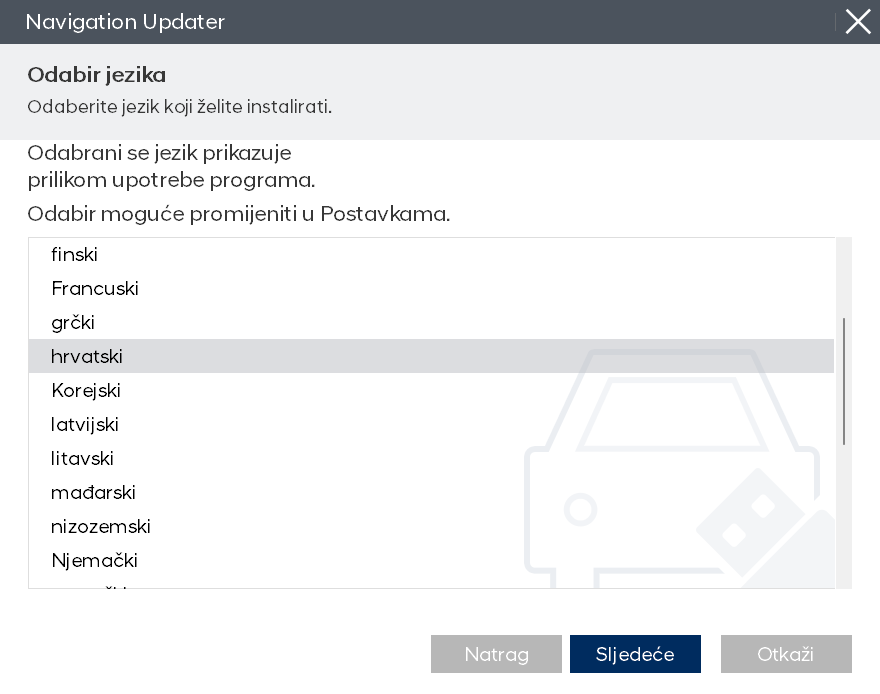Choose mađarski language option
880x694 pixels.
click(93, 493)
